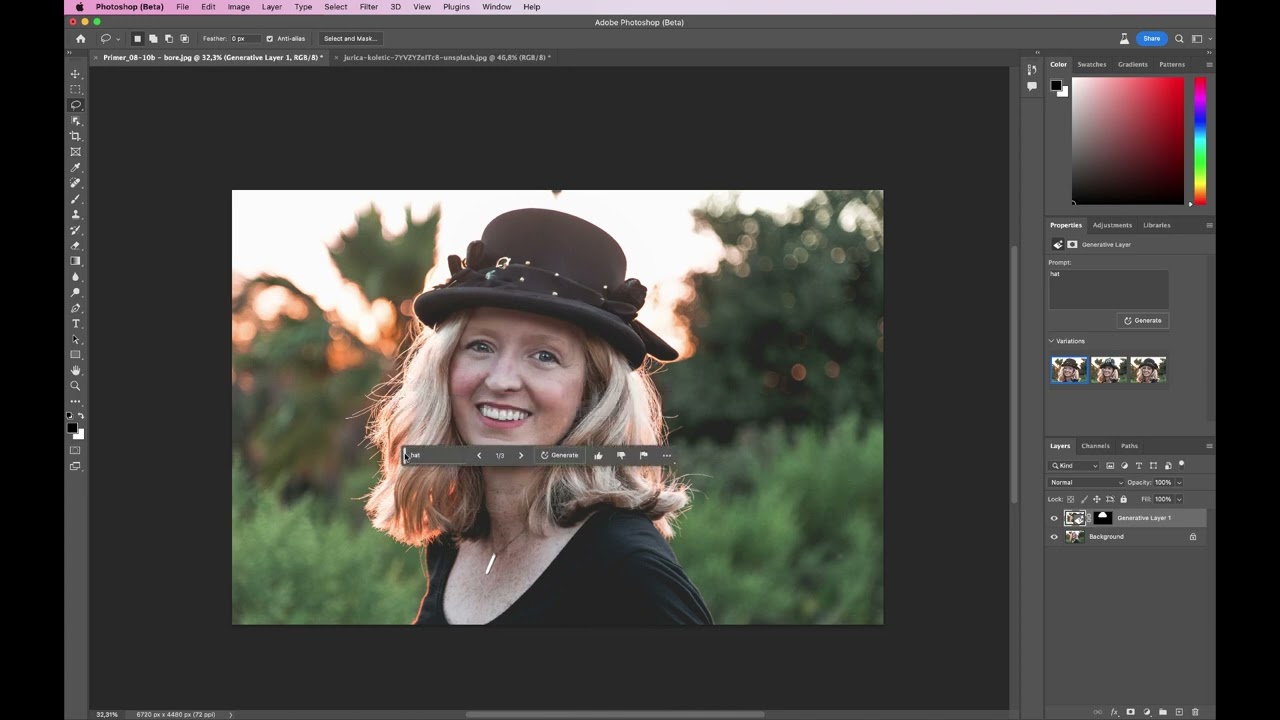The height and width of the screenshot is (720, 1280).
Task: Select the Rectangular Marquee tool
Action: tap(75, 89)
